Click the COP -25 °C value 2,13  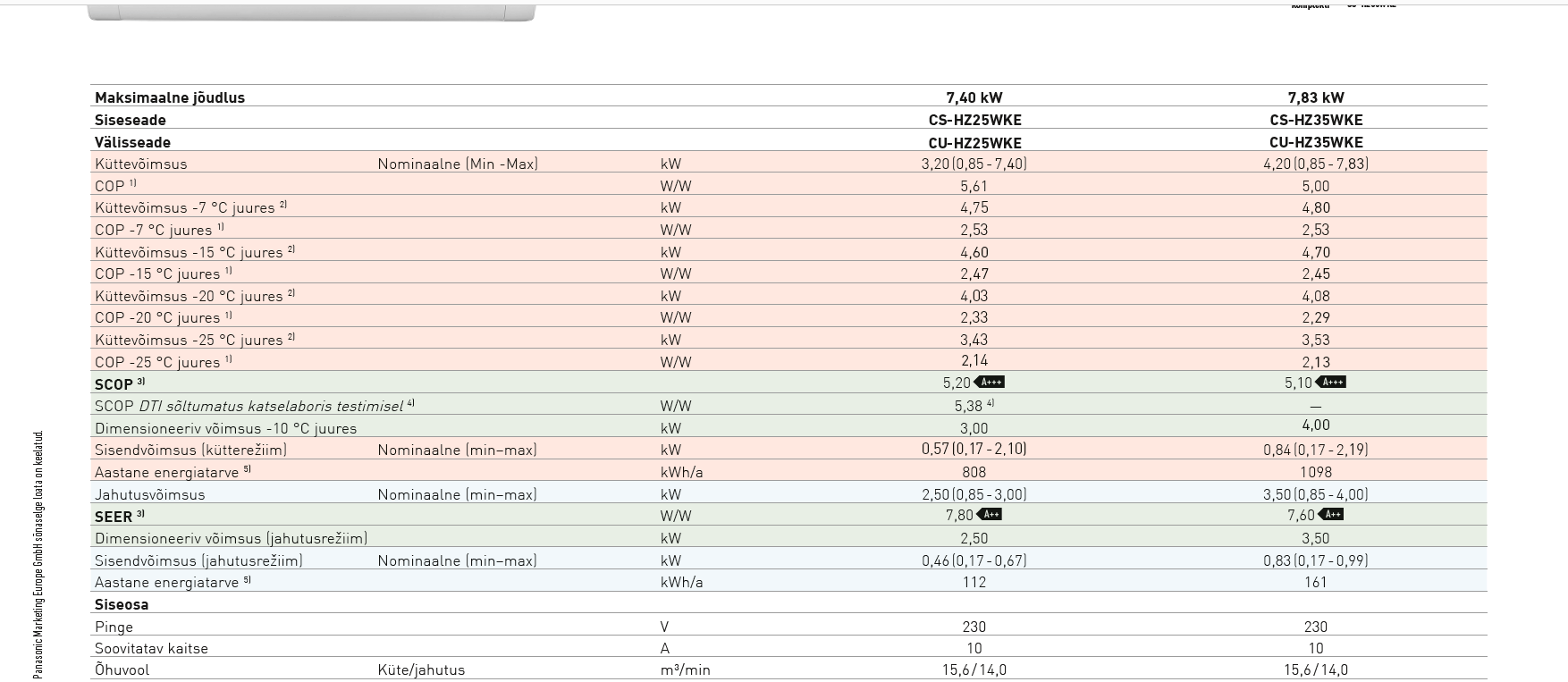pos(1316,362)
